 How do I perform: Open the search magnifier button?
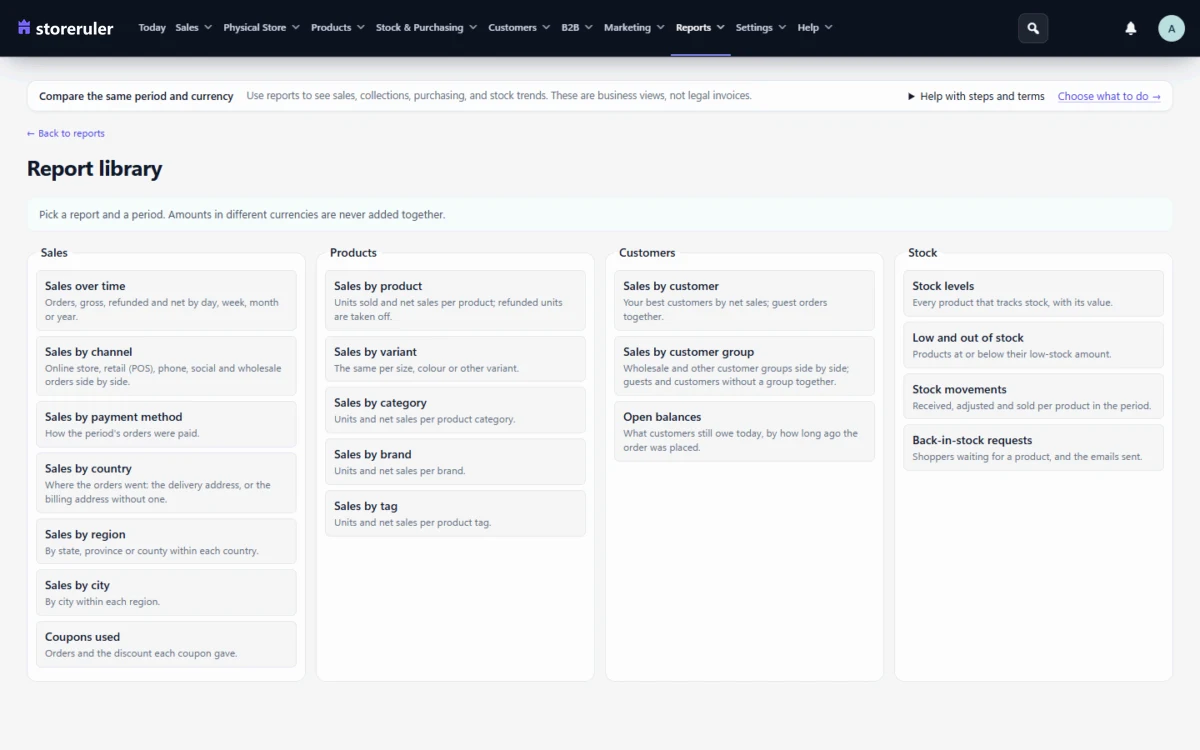(1033, 28)
